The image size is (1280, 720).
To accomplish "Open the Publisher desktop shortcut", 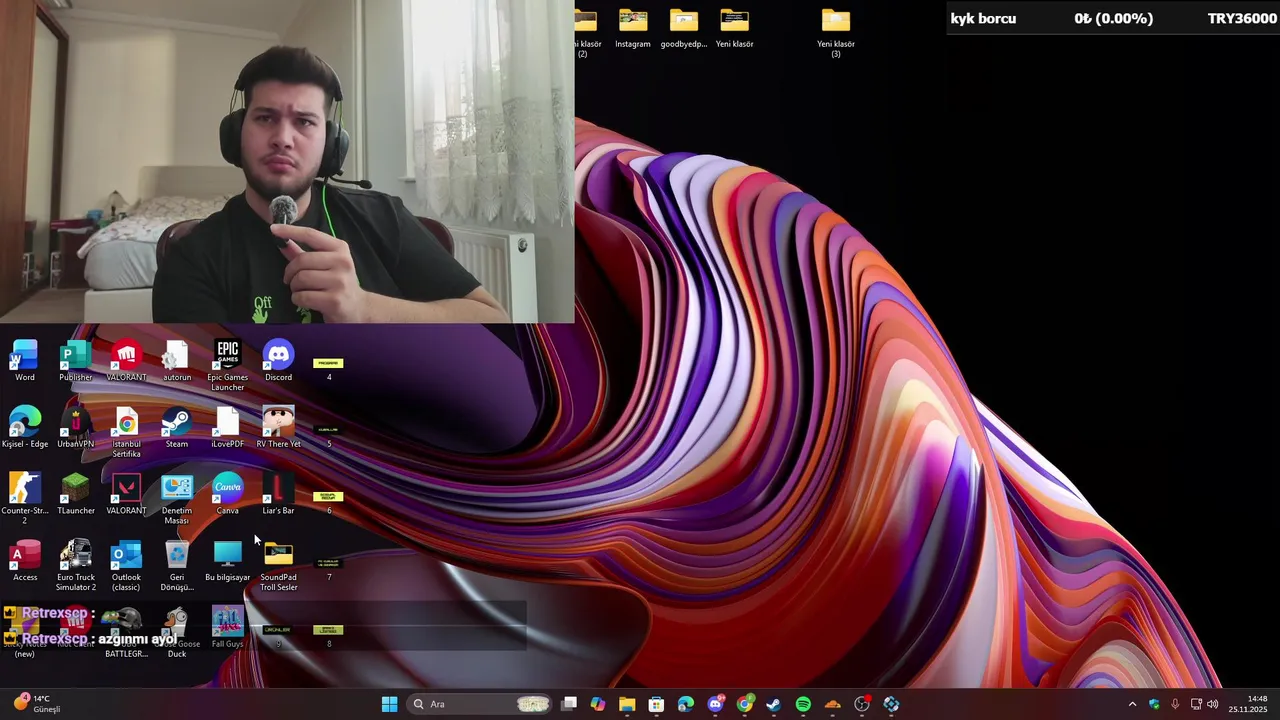I will (75, 360).
